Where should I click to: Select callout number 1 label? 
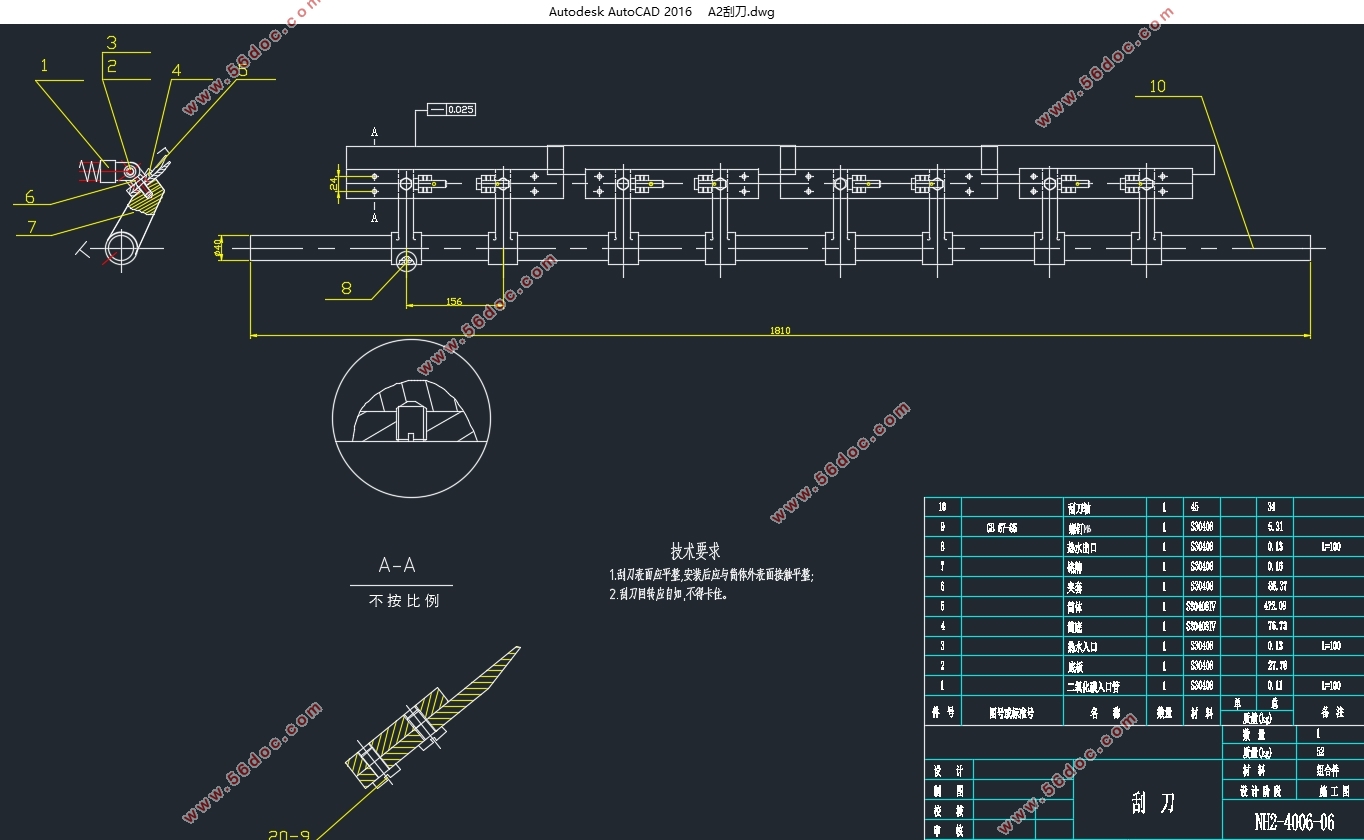point(43,66)
